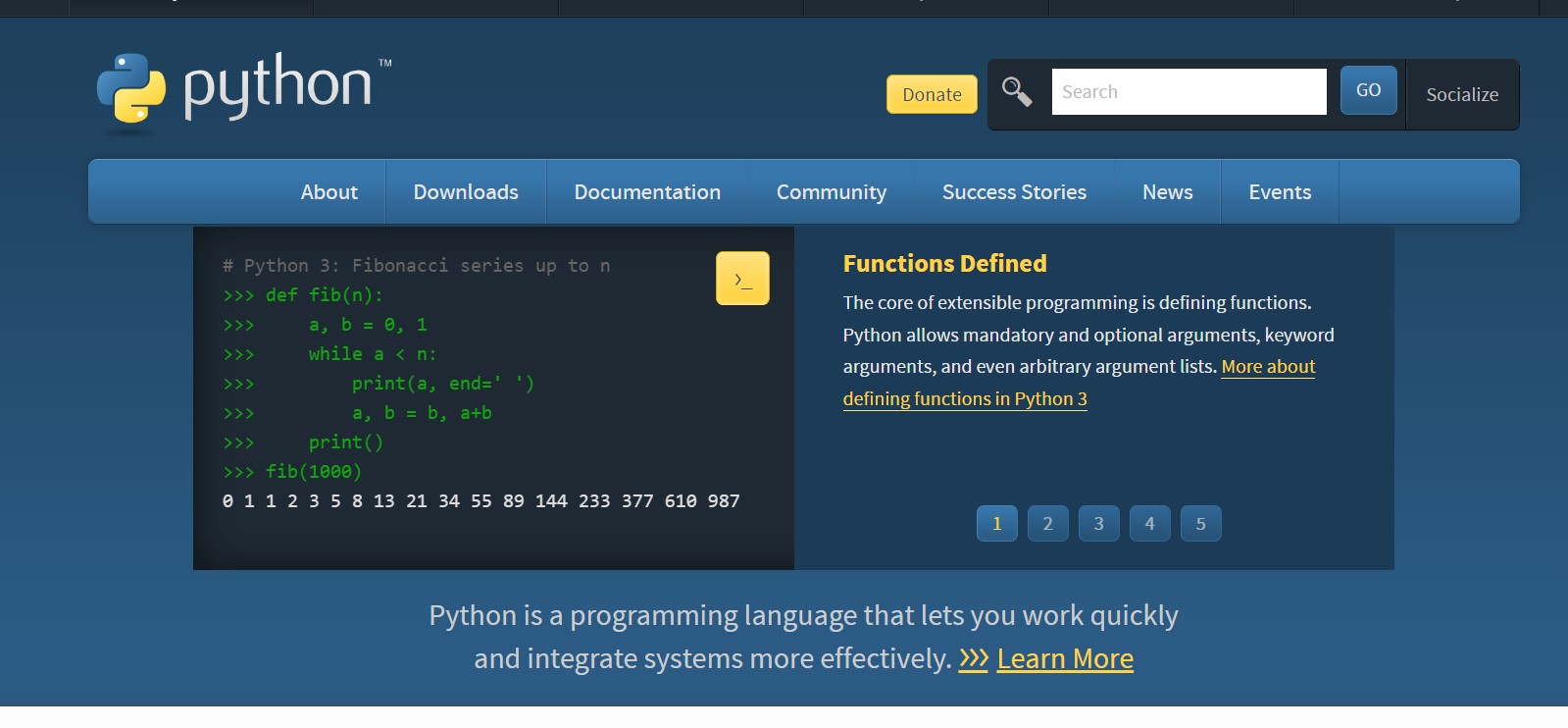This screenshot has height=728, width=1568.
Task: Open the Community menu
Action: 832,192
